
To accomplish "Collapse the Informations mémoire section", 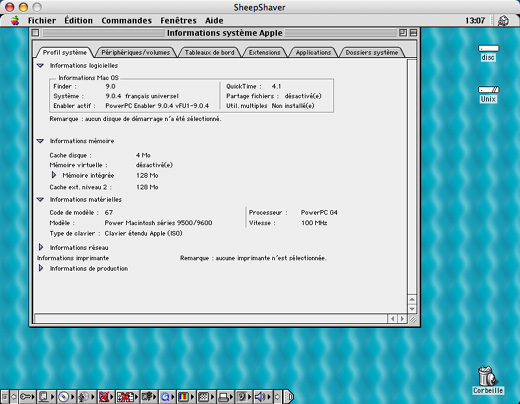I will click(40, 141).
